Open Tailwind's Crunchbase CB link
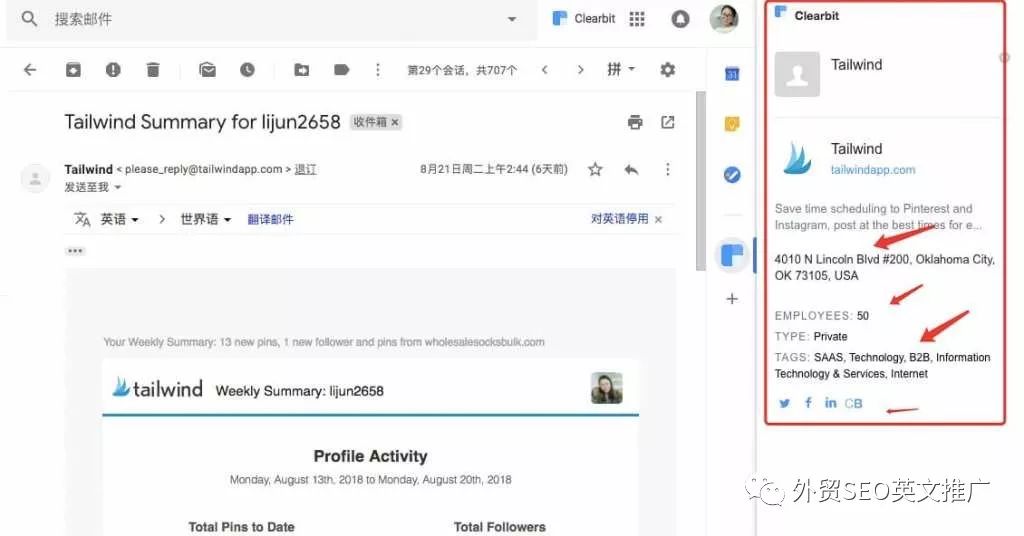The width and height of the screenshot is (1024, 536). (853, 403)
